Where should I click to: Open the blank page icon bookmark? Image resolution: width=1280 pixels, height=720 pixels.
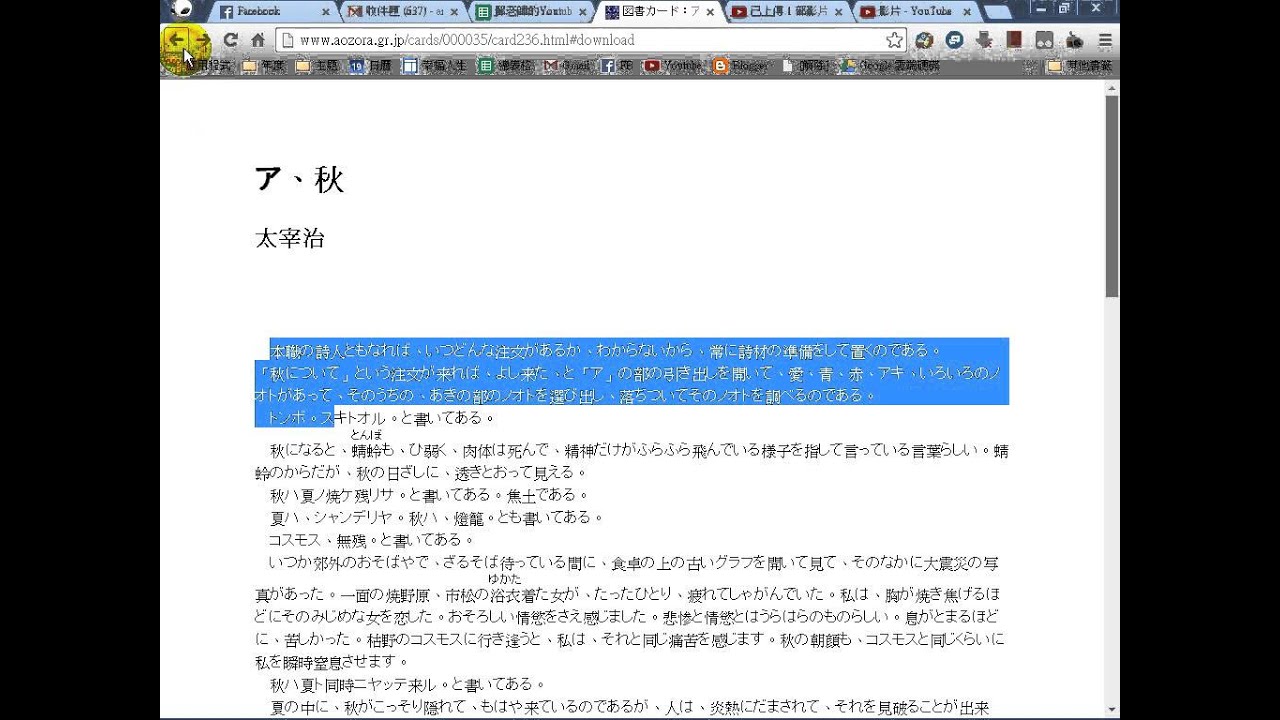[x=806, y=66]
